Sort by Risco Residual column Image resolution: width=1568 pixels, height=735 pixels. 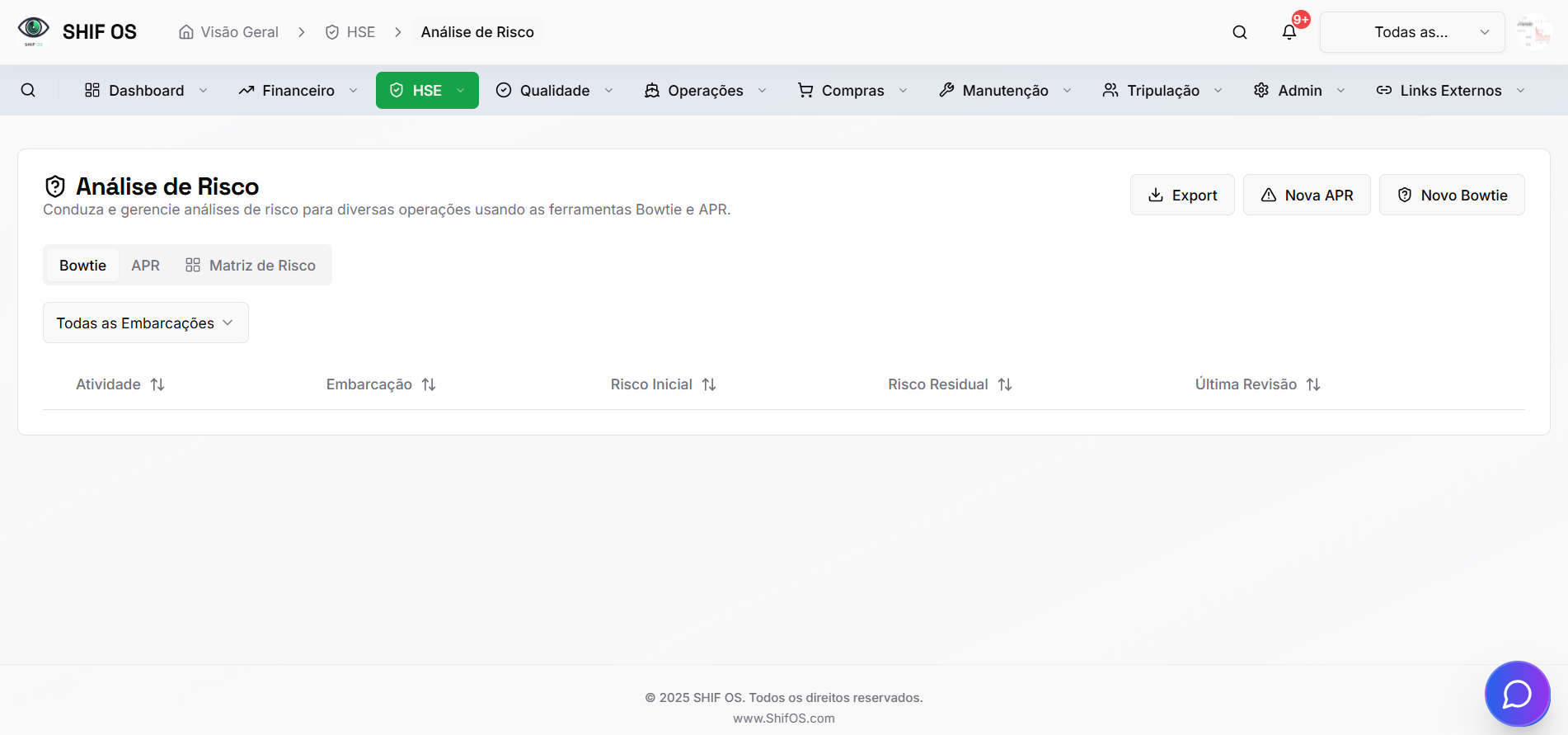pyautogui.click(x=1005, y=384)
